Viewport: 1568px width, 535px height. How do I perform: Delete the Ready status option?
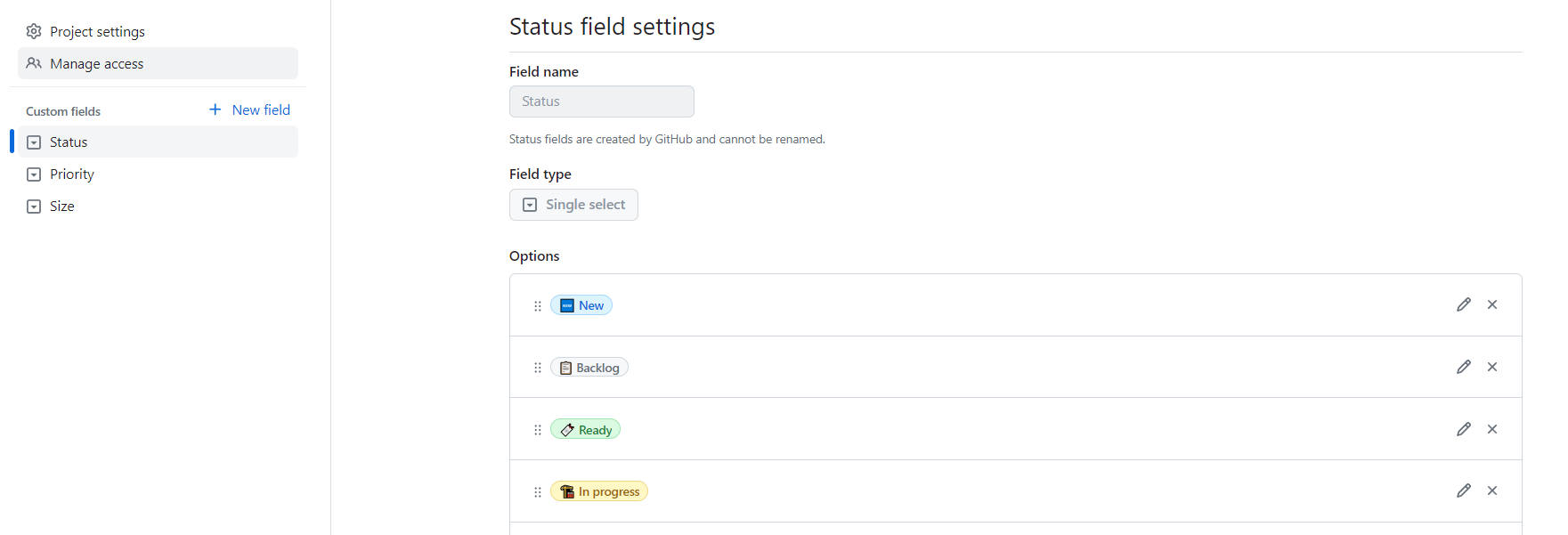coord(1492,429)
